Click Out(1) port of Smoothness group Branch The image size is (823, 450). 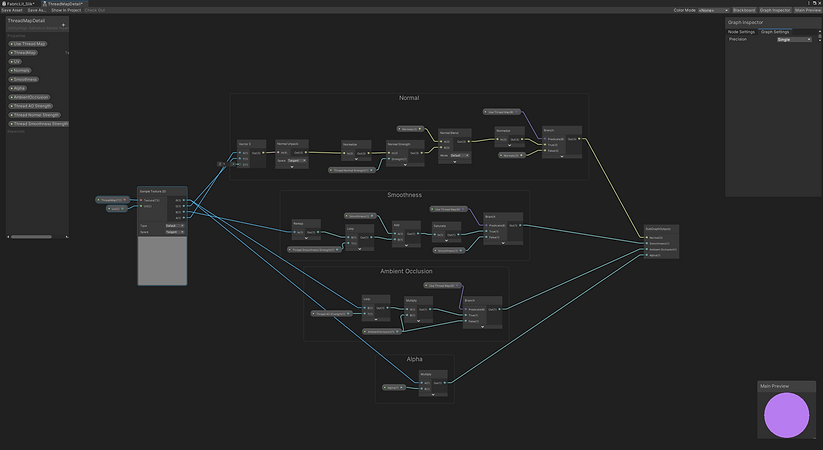point(520,225)
